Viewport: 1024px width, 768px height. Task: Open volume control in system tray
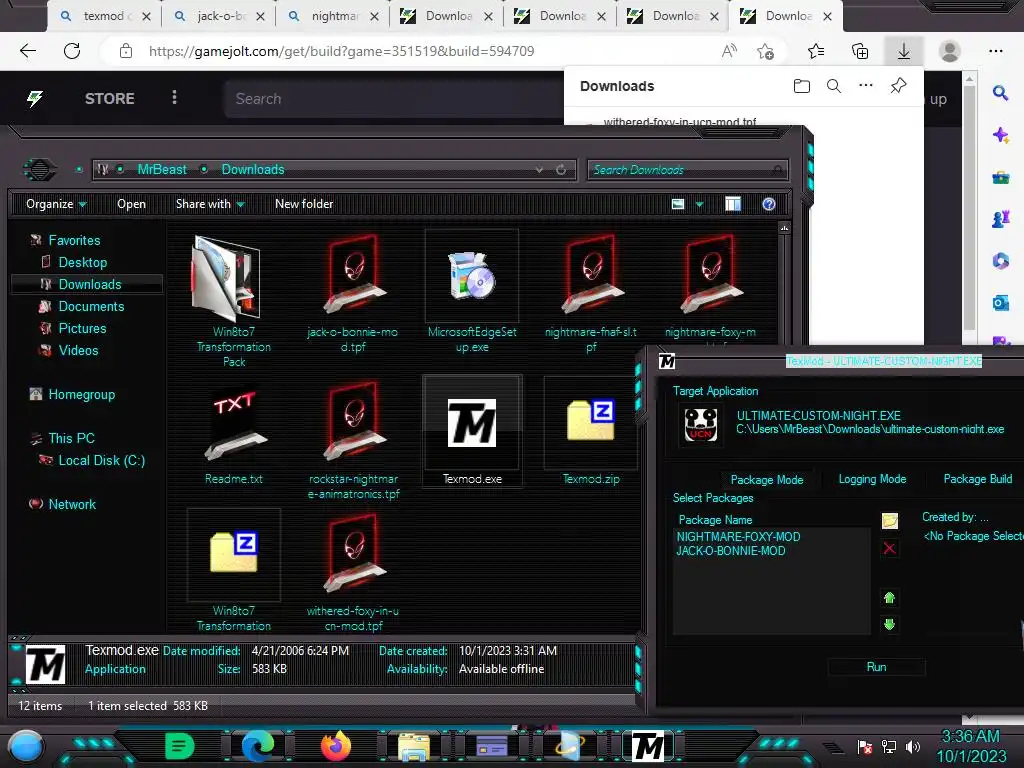click(x=913, y=747)
